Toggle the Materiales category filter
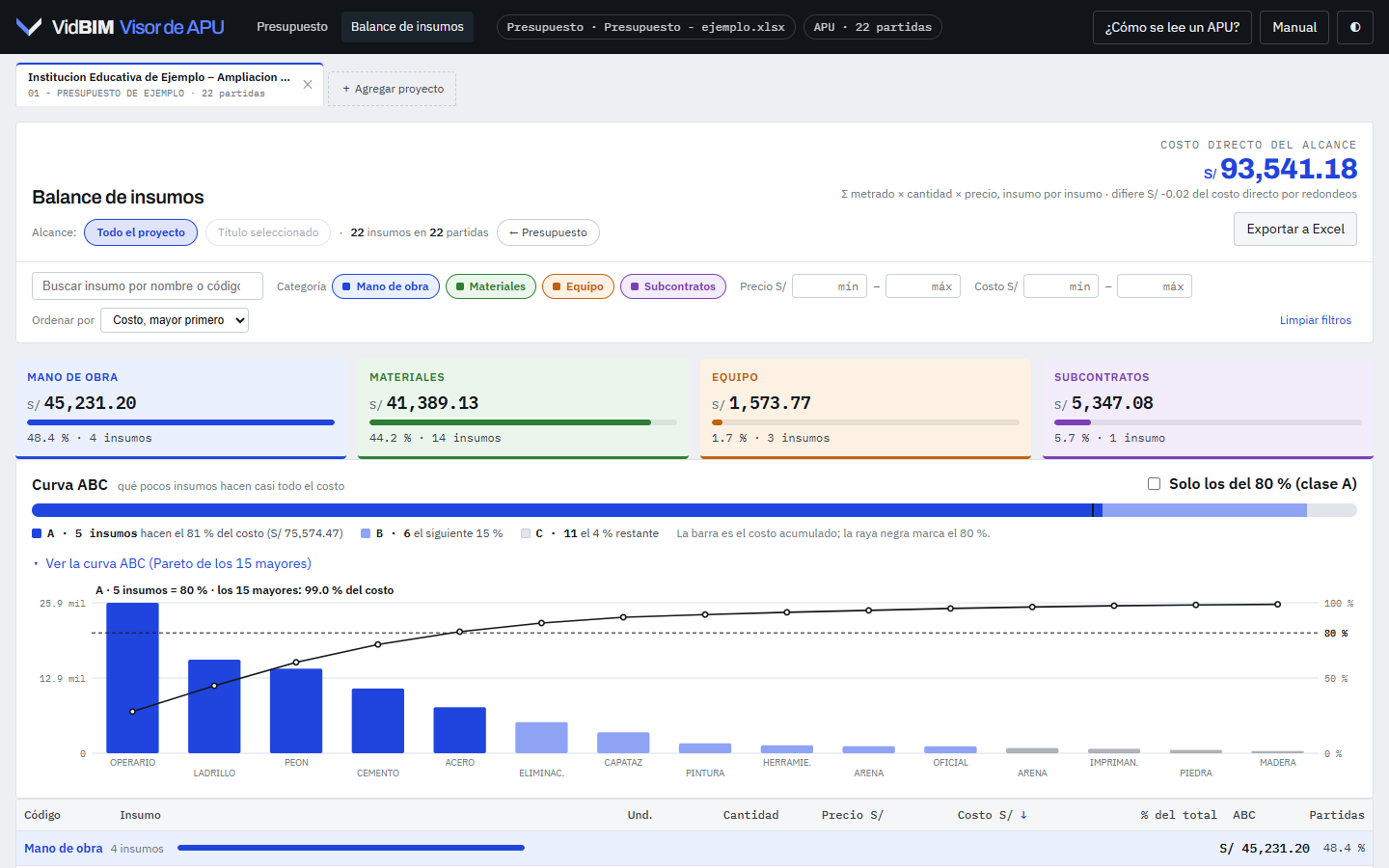This screenshot has width=1389, height=868. (x=491, y=286)
